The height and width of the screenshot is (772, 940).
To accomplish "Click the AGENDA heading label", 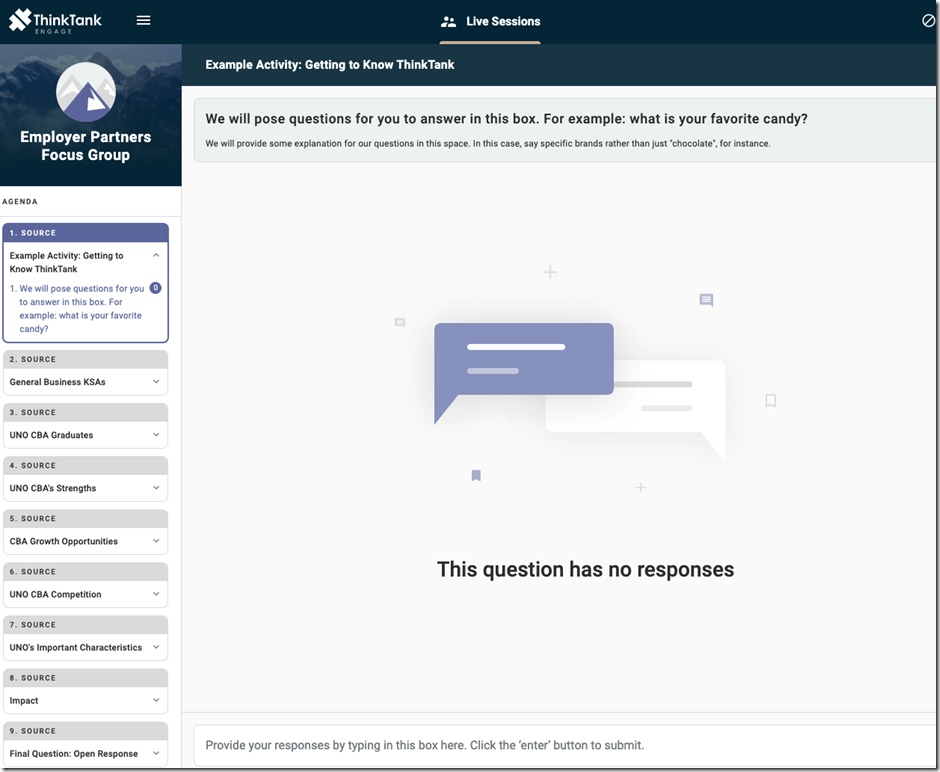I will (x=20, y=201).
